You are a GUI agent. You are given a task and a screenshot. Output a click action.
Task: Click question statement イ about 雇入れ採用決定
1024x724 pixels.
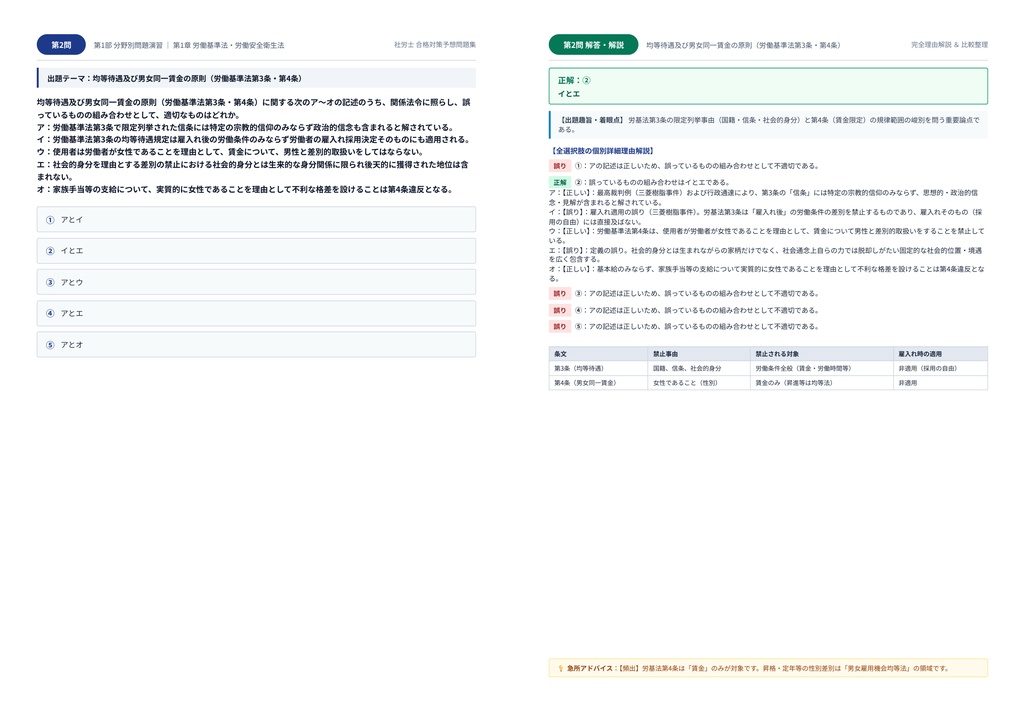click(253, 140)
